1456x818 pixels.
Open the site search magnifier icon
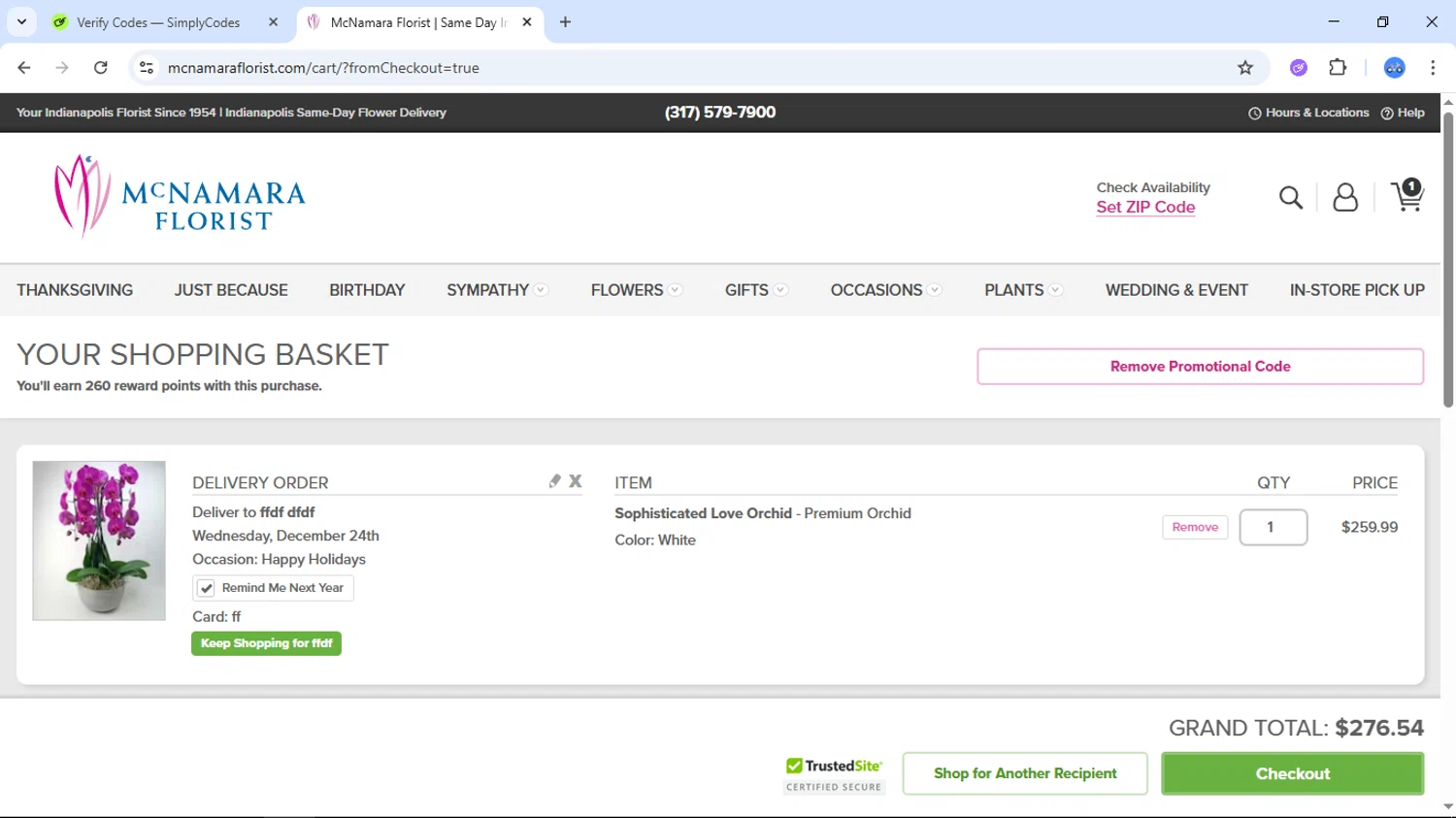coord(1290,198)
